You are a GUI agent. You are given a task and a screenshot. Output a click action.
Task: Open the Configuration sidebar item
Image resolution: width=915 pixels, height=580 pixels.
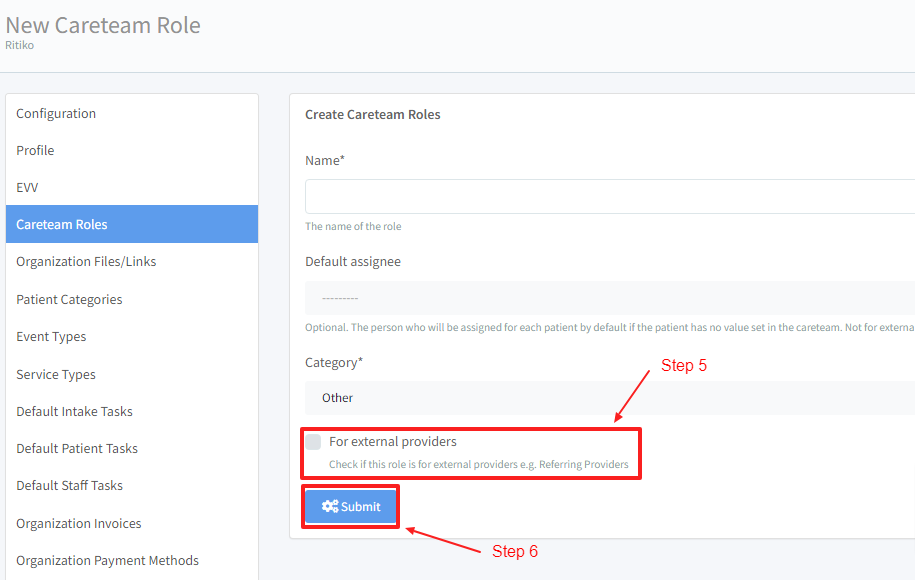[x=56, y=113]
